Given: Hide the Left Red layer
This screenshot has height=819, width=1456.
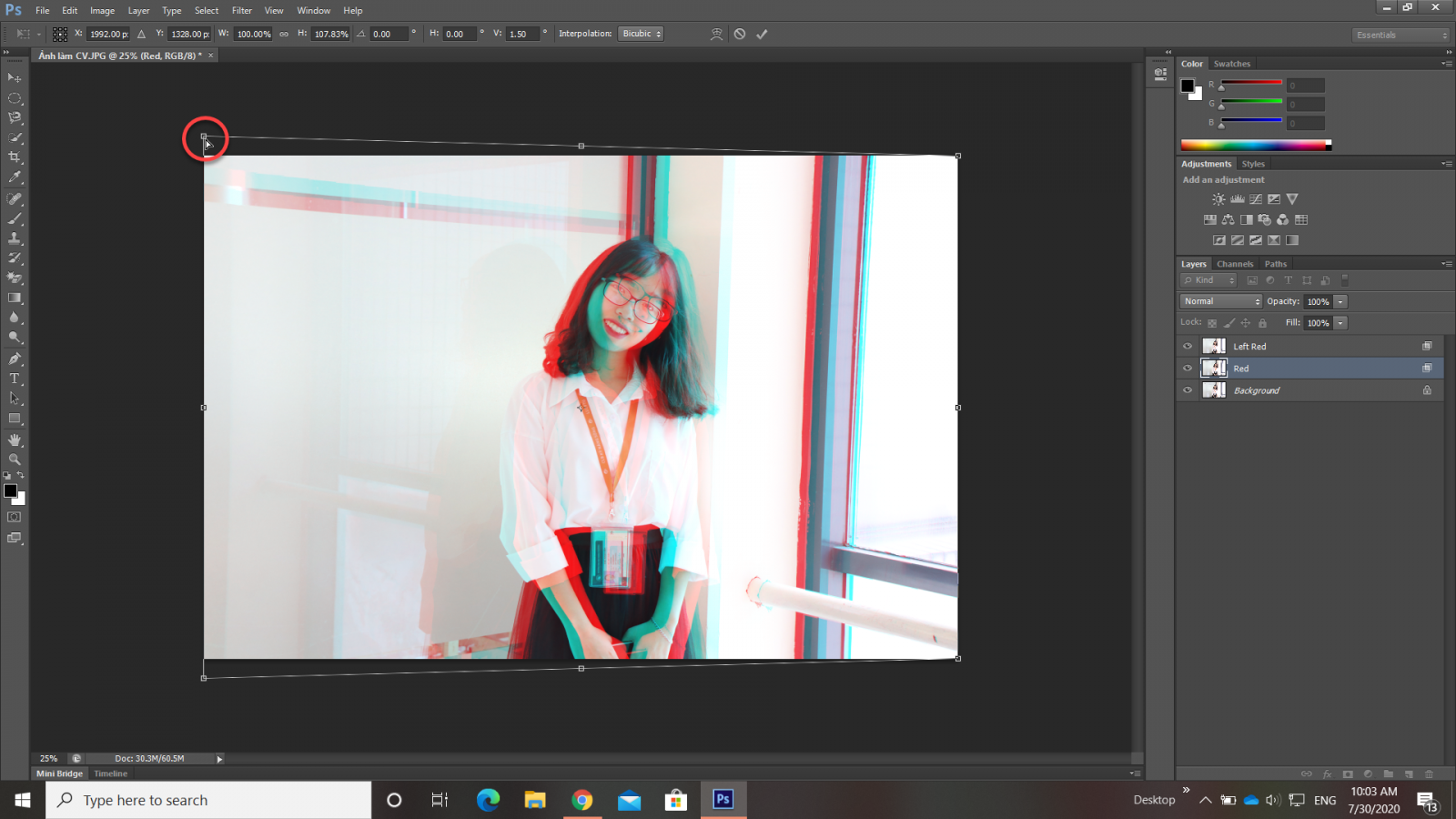Looking at the screenshot, I should pyautogui.click(x=1188, y=347).
